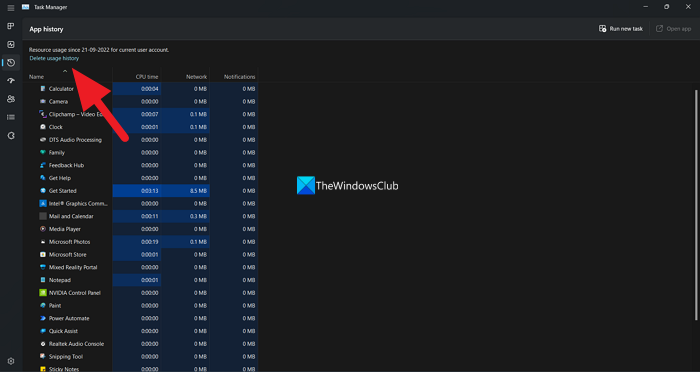Click the Media Player app icon

(x=43, y=229)
